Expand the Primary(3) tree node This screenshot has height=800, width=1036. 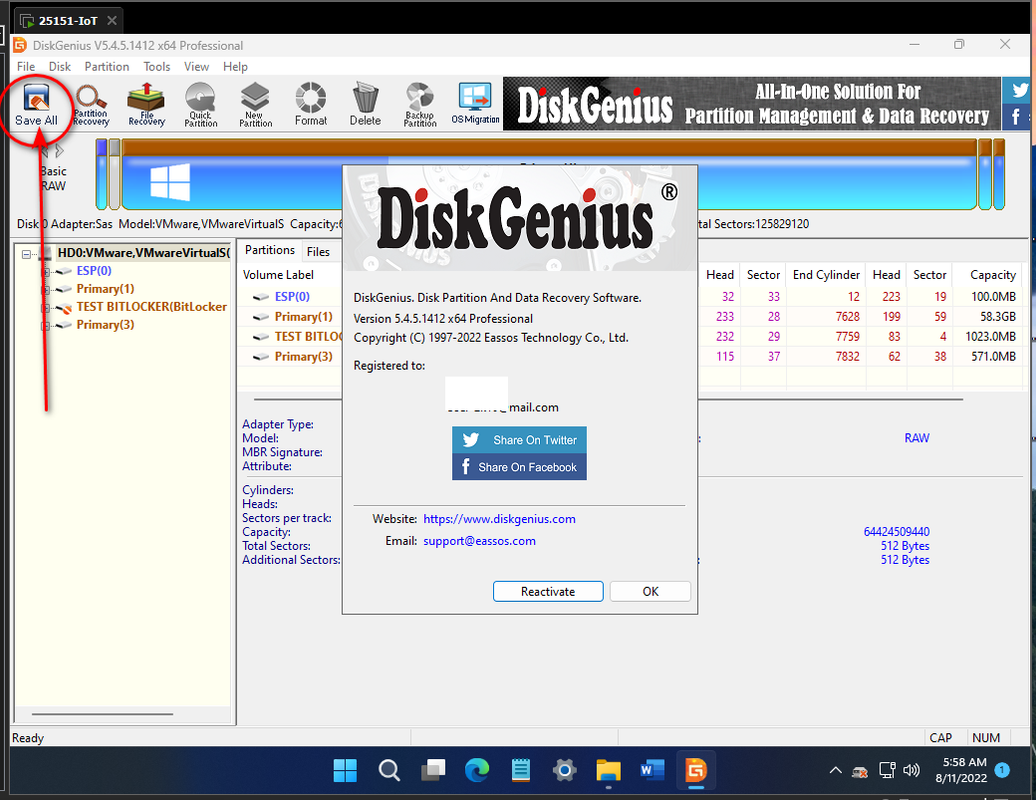tap(46, 326)
